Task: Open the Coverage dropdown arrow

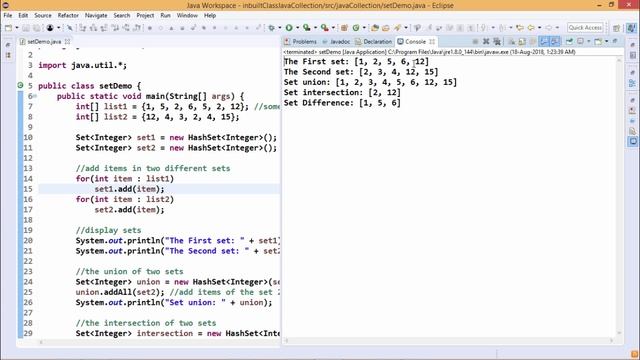Action: tap(315, 28)
